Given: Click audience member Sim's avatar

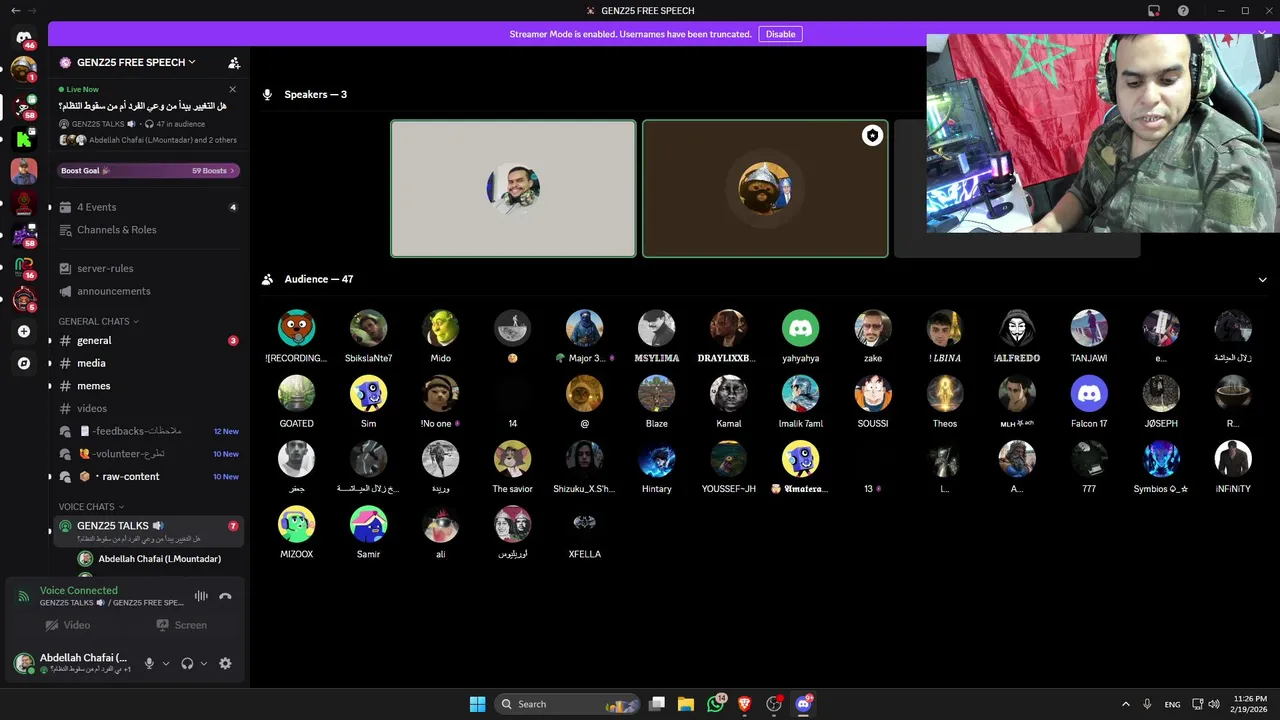Looking at the screenshot, I should pos(368,394).
